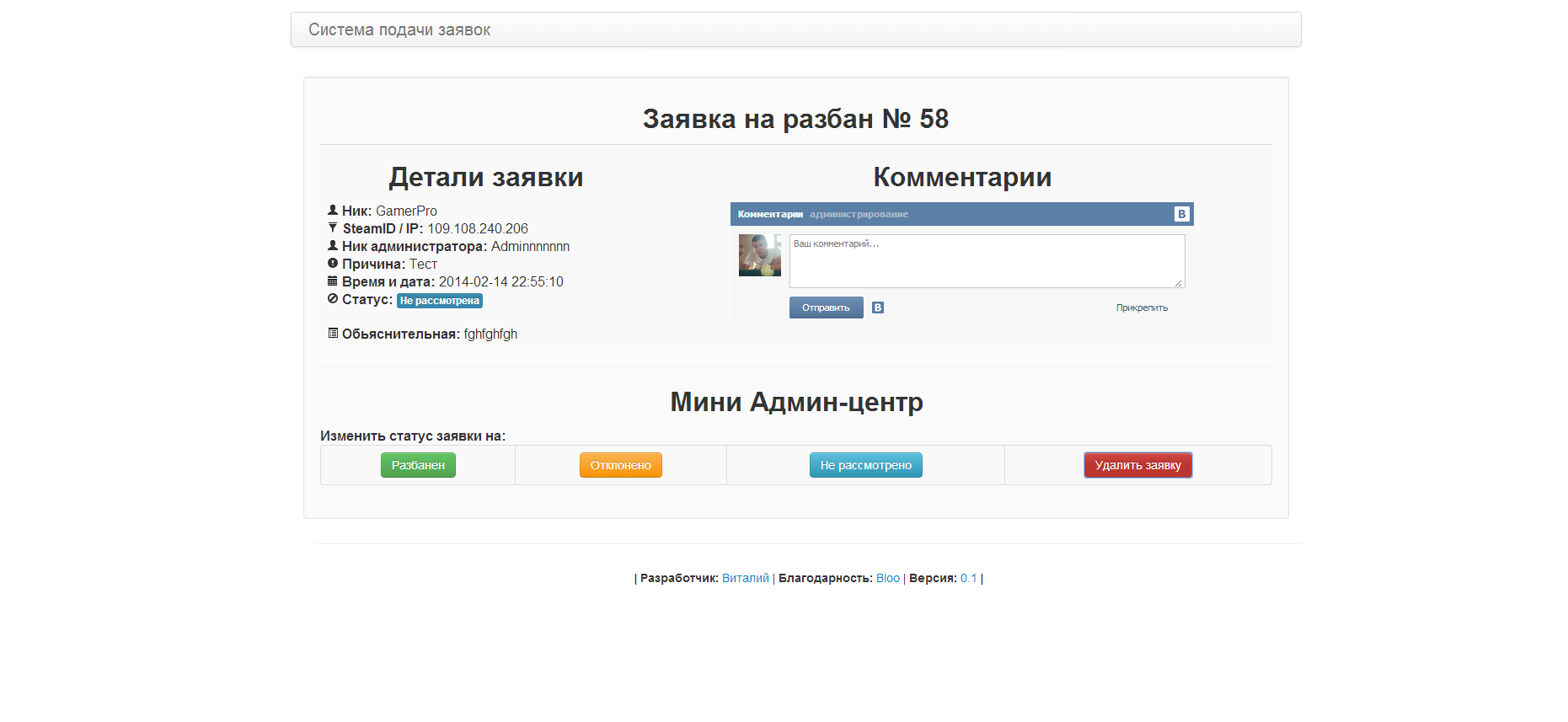Screen dimensions: 1568x722
Task: Click the exclamation icon beside Причина
Action: (x=333, y=264)
